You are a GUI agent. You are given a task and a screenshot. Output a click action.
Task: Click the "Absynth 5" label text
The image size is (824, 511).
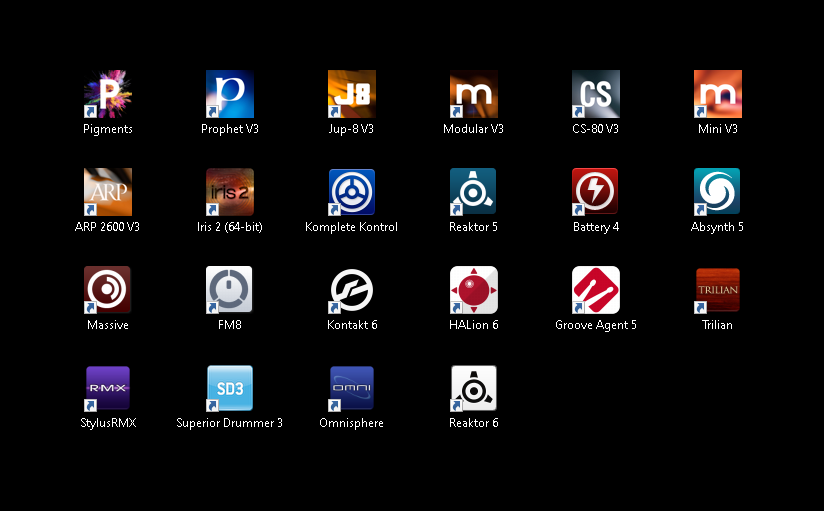pyautogui.click(x=717, y=227)
